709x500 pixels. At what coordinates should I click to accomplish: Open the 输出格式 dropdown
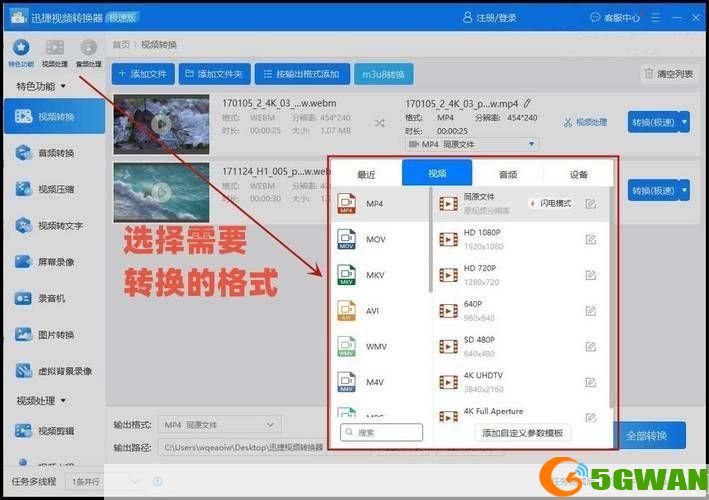pyautogui.click(x=220, y=425)
